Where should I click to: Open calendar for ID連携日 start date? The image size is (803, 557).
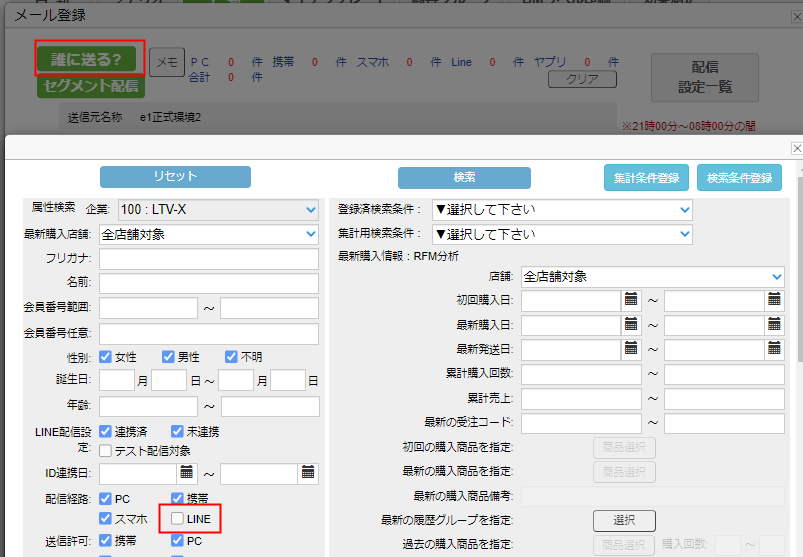[187, 472]
